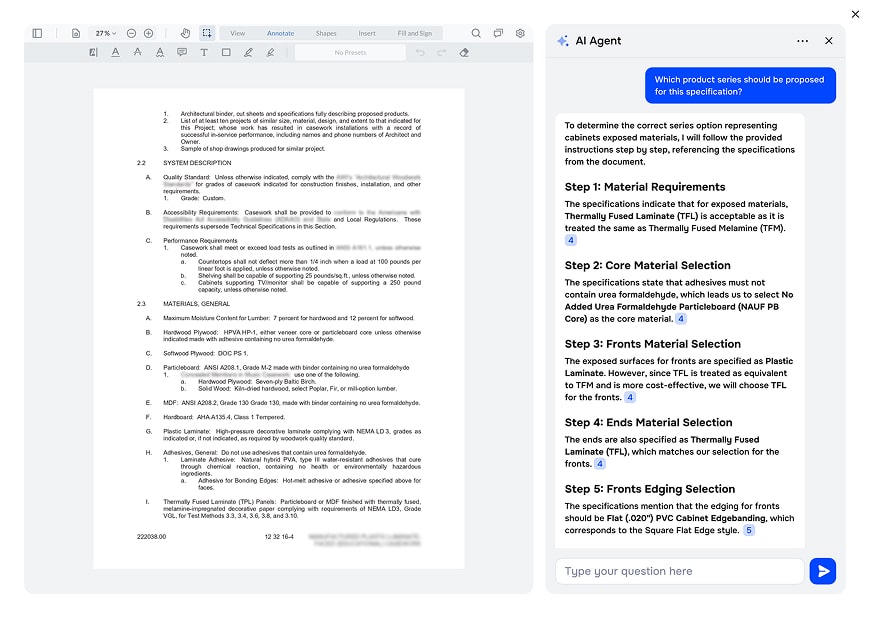Select the marquee selection tool
Viewport: 870px width, 618px height.
206,33
